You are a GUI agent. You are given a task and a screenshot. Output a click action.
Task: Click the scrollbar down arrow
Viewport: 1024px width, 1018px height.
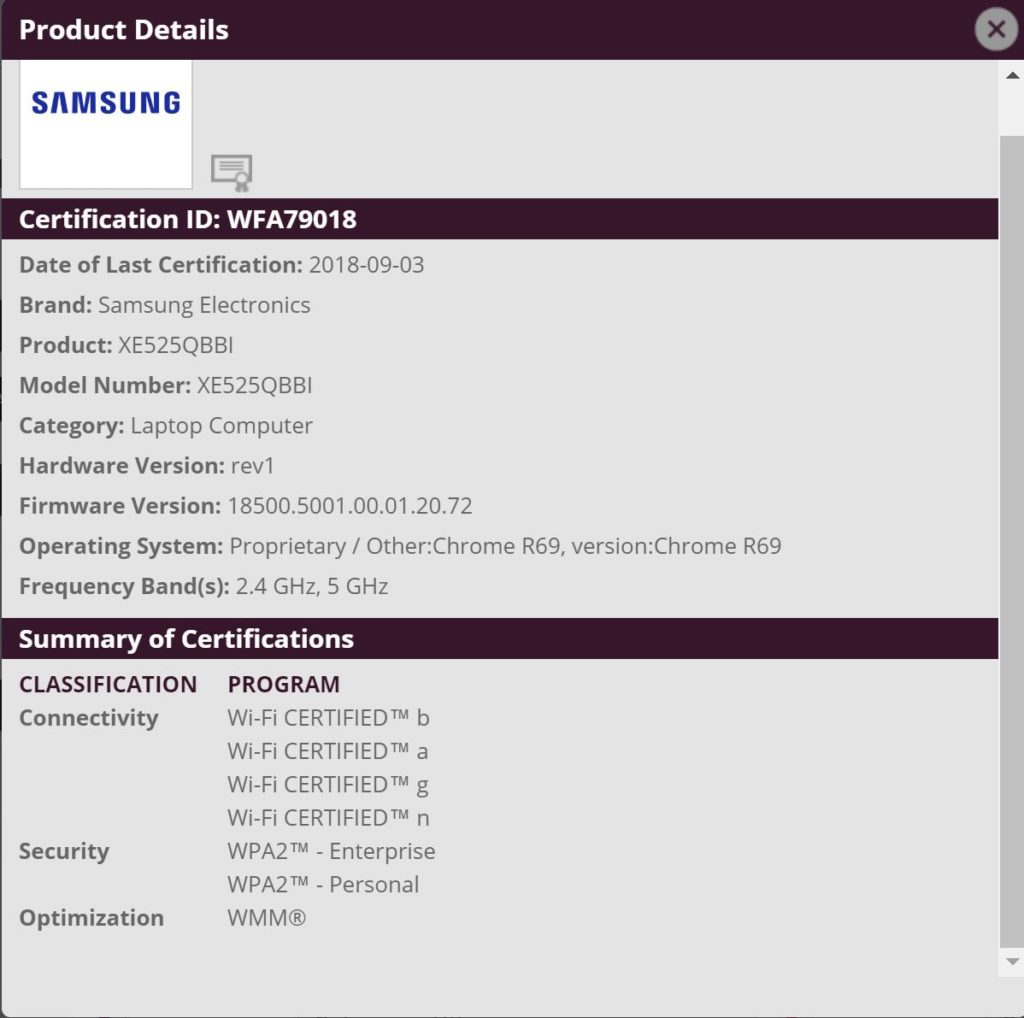pyautogui.click(x=1012, y=961)
